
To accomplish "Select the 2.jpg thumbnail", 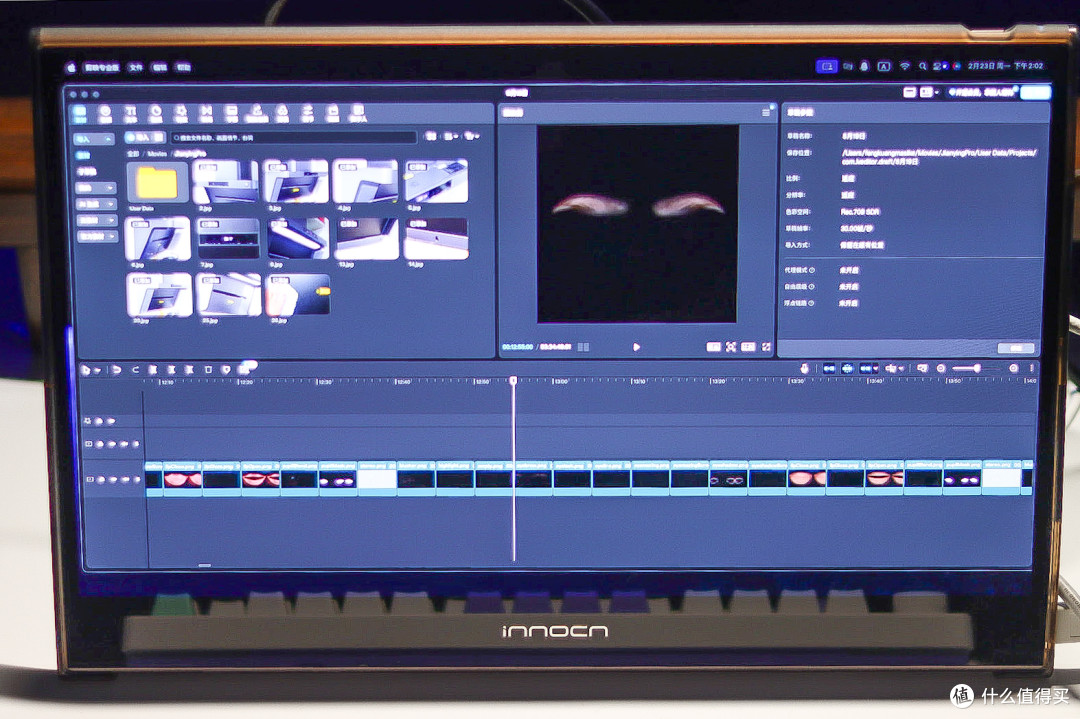I will point(226,182).
